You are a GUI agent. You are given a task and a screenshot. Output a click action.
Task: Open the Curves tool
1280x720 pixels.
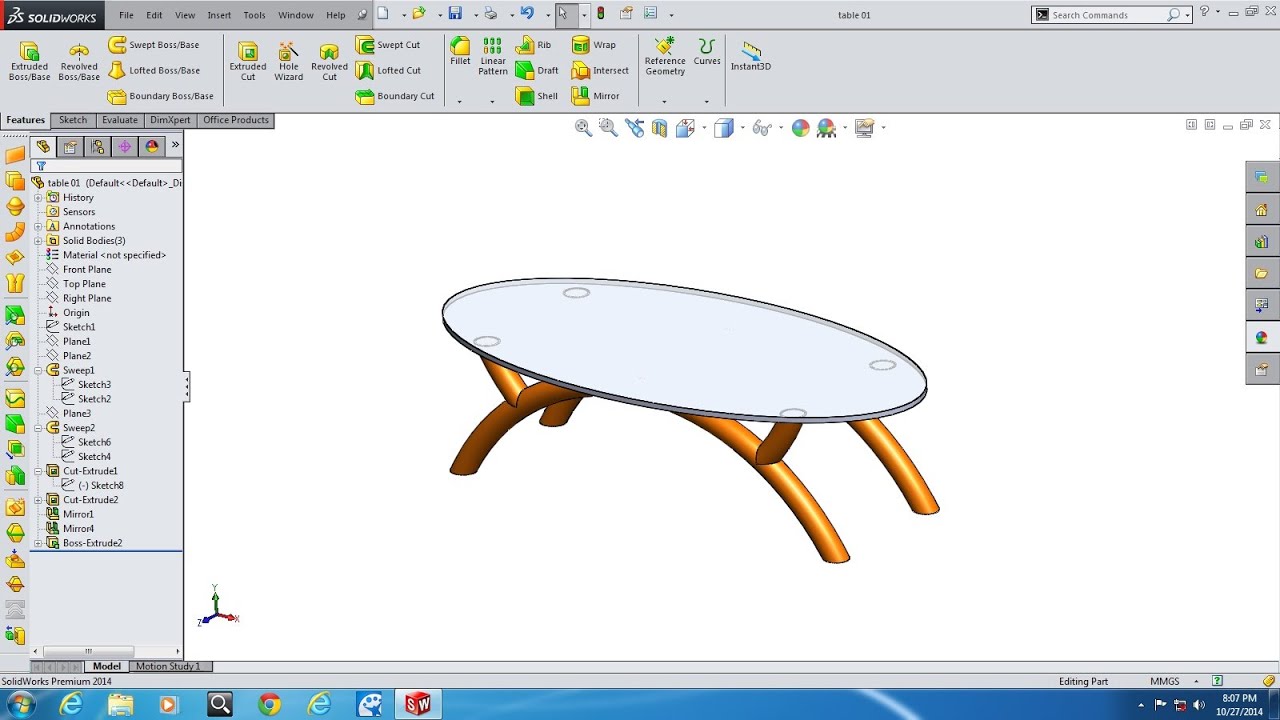pyautogui.click(x=707, y=52)
